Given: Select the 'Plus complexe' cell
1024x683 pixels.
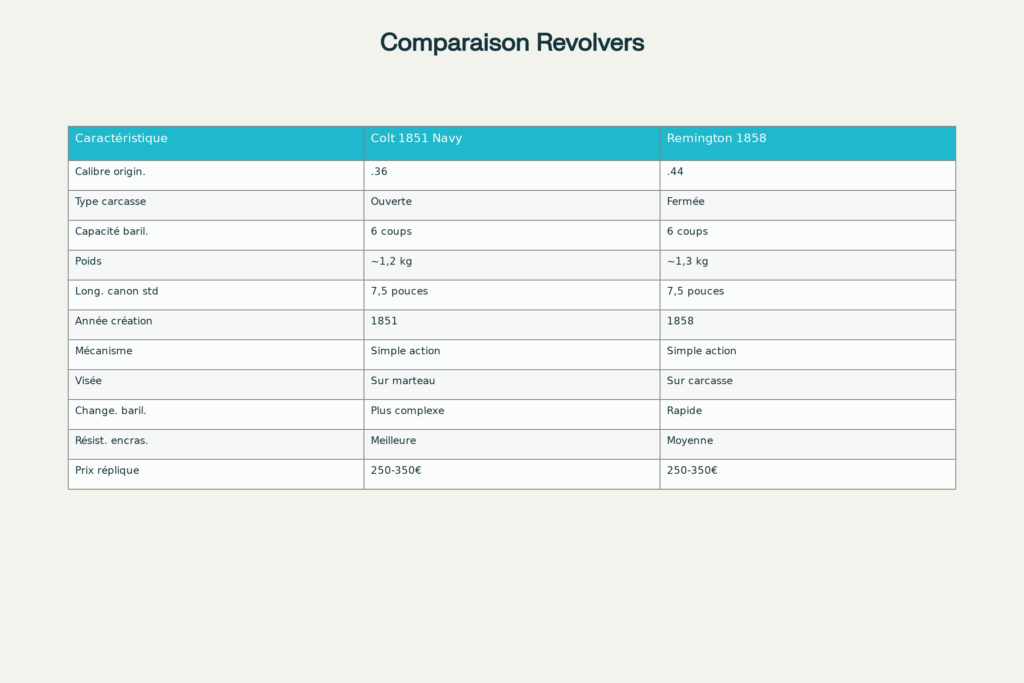Looking at the screenshot, I should pyautogui.click(x=407, y=411).
